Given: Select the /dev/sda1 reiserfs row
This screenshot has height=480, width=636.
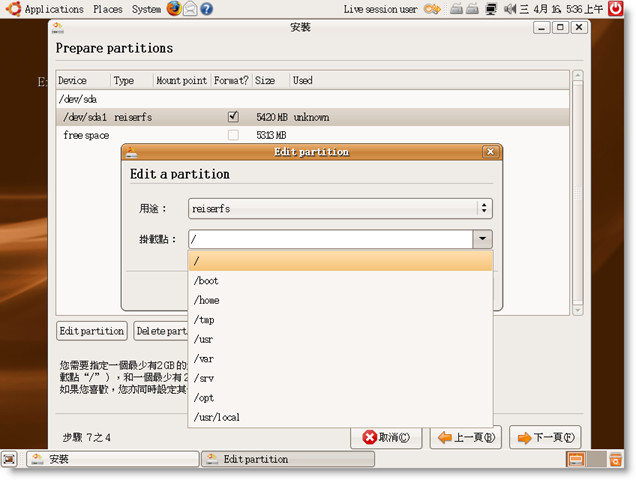Looking at the screenshot, I should (313, 117).
